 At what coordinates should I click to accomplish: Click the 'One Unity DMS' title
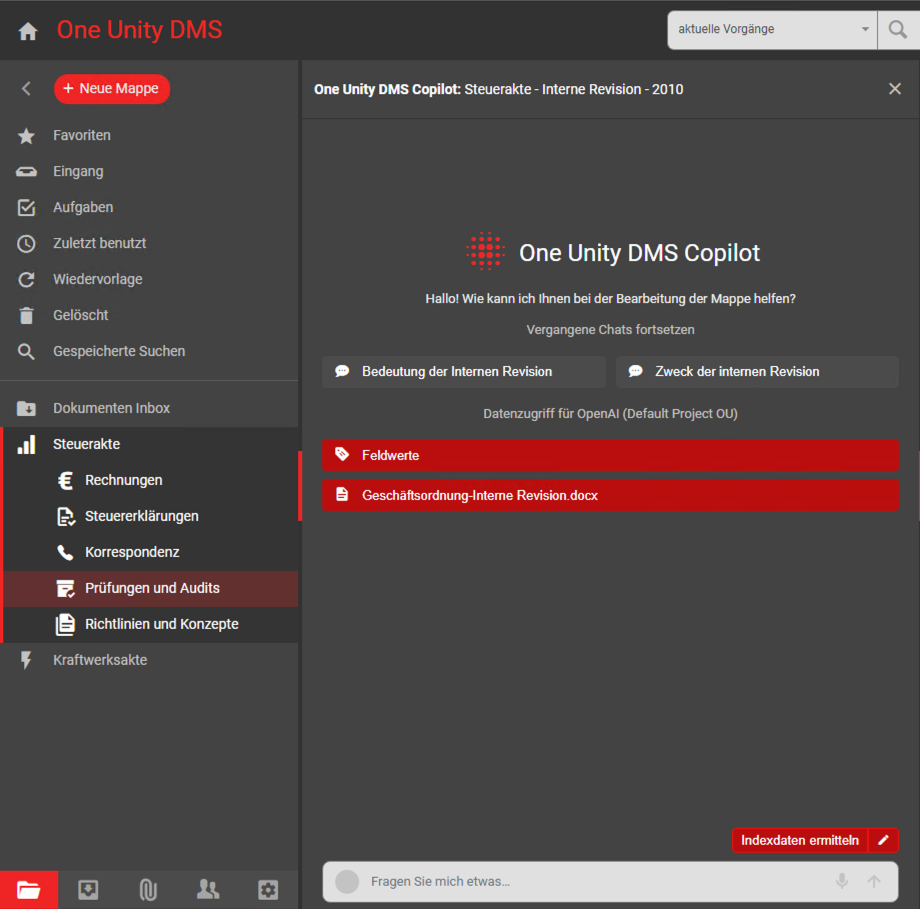coord(140,30)
